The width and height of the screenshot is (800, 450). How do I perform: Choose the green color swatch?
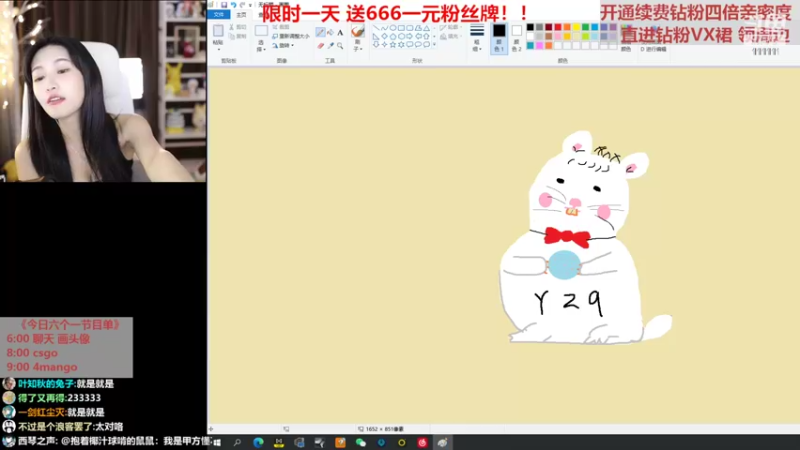pos(585,27)
